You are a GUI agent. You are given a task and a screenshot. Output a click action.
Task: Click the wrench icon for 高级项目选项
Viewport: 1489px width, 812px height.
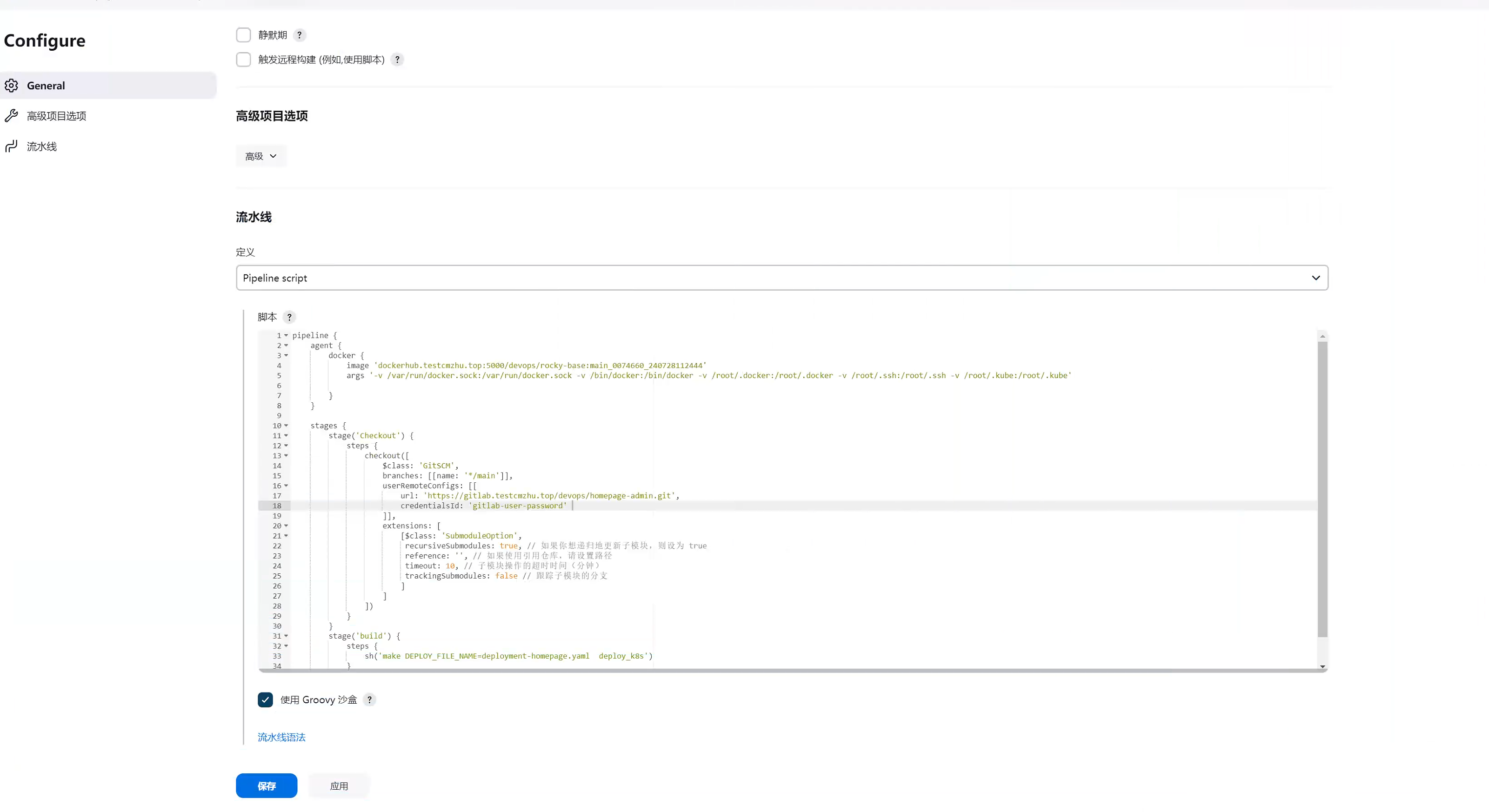[12, 116]
